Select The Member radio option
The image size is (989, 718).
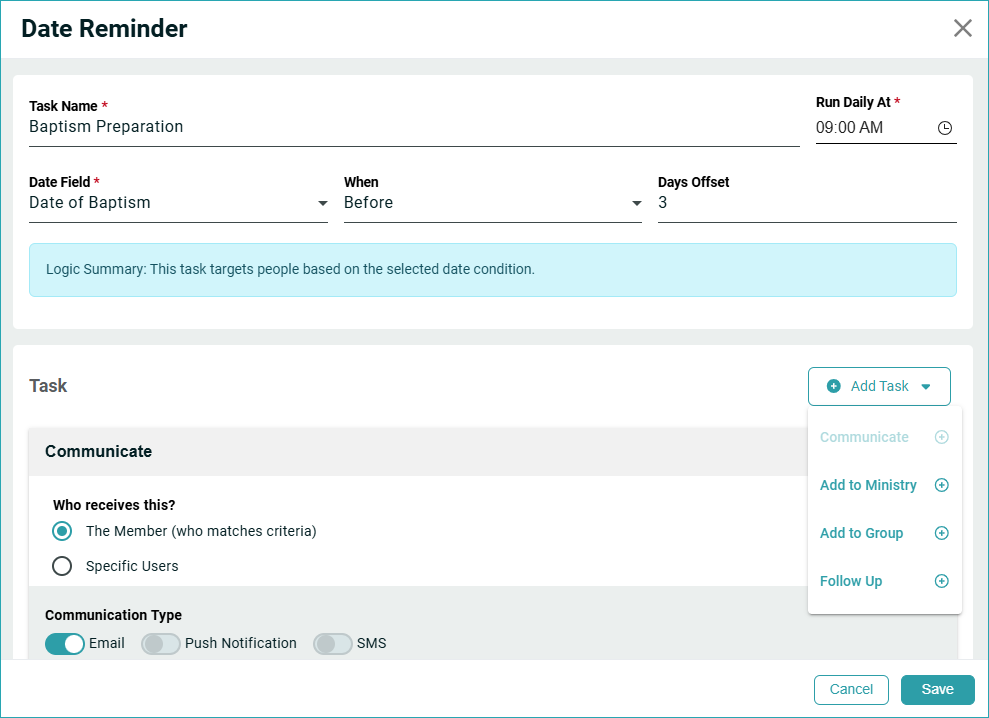(x=62, y=531)
